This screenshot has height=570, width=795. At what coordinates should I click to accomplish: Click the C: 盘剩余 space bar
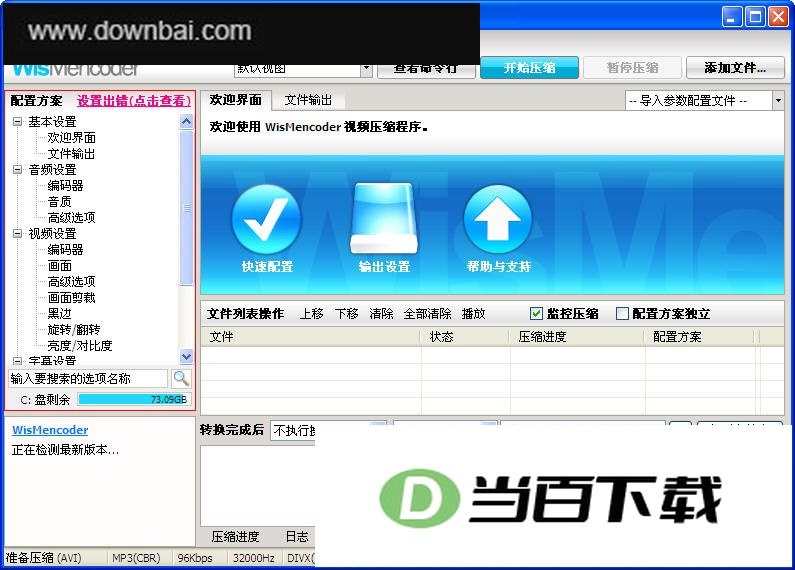pos(134,400)
